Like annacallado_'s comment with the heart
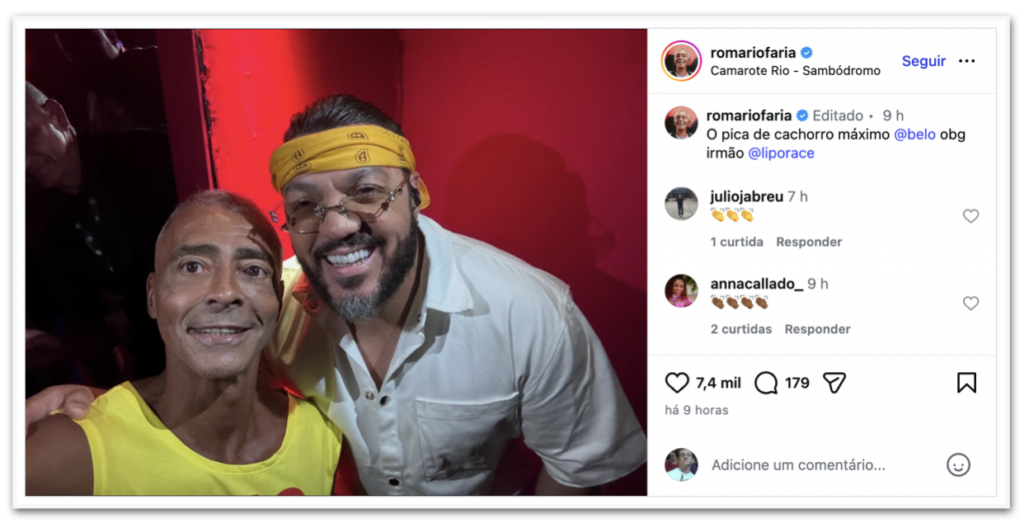The width and height of the screenshot is (1024, 523). click(x=971, y=303)
